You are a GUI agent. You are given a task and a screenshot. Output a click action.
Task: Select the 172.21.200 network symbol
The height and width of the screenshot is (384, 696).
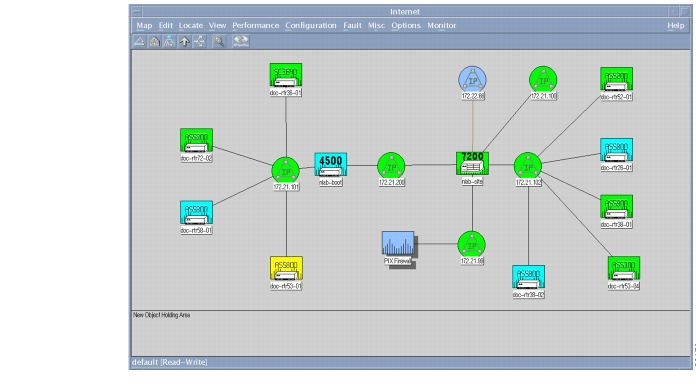[x=391, y=166]
